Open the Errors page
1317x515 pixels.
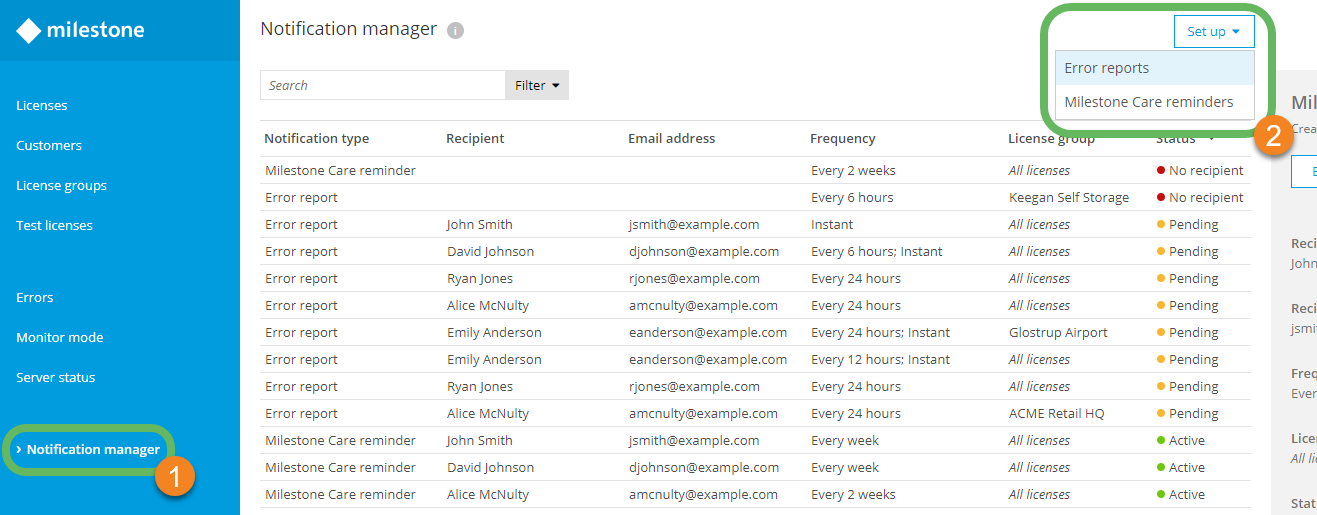35,298
